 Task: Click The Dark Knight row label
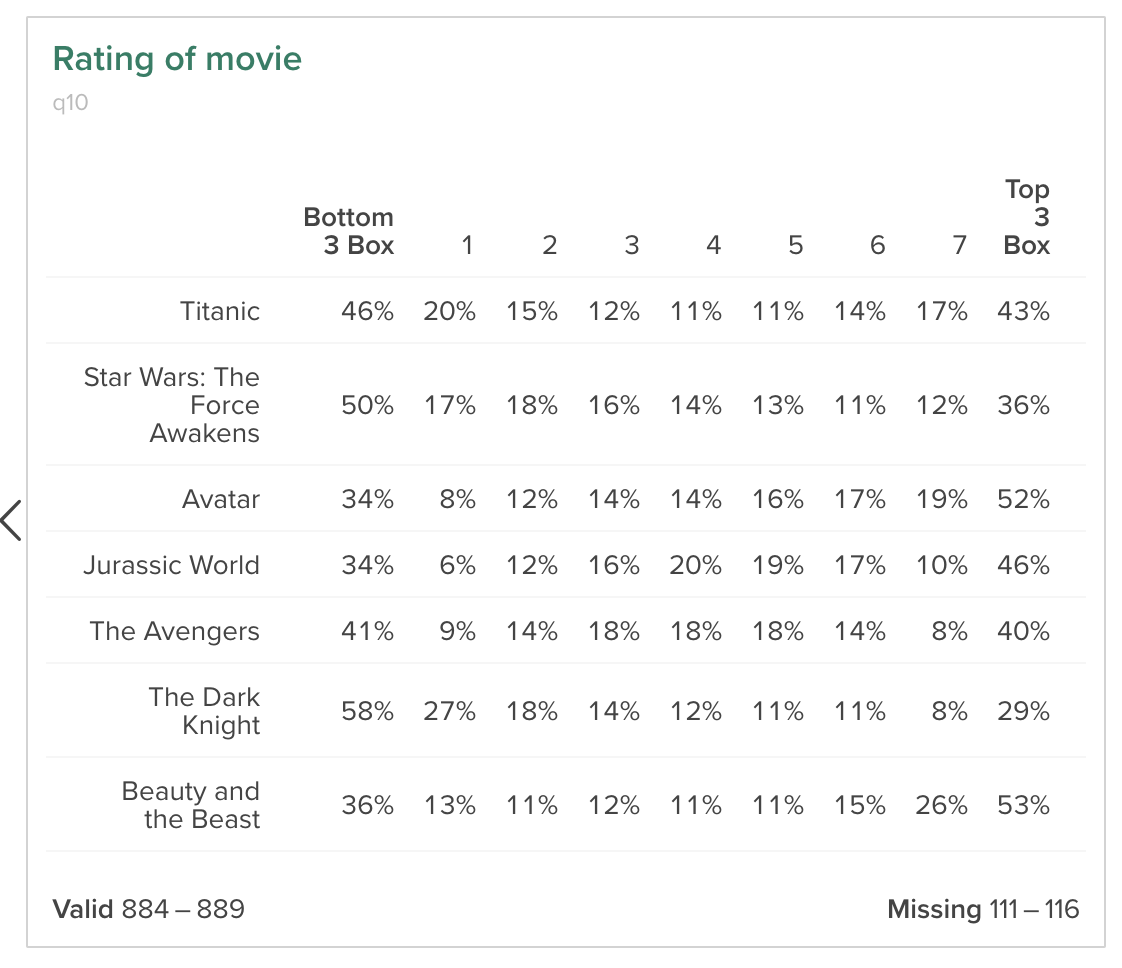[x=204, y=710]
